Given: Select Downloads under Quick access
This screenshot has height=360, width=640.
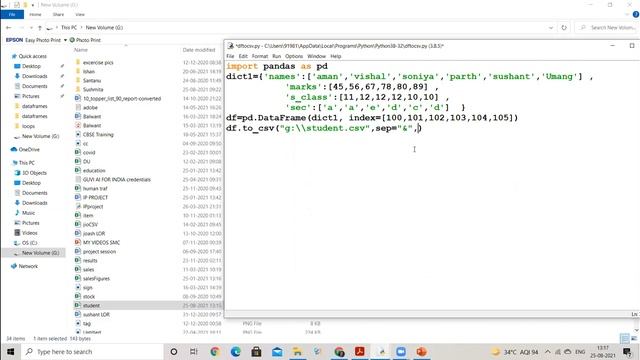Looking at the screenshot, I should coord(34,76).
